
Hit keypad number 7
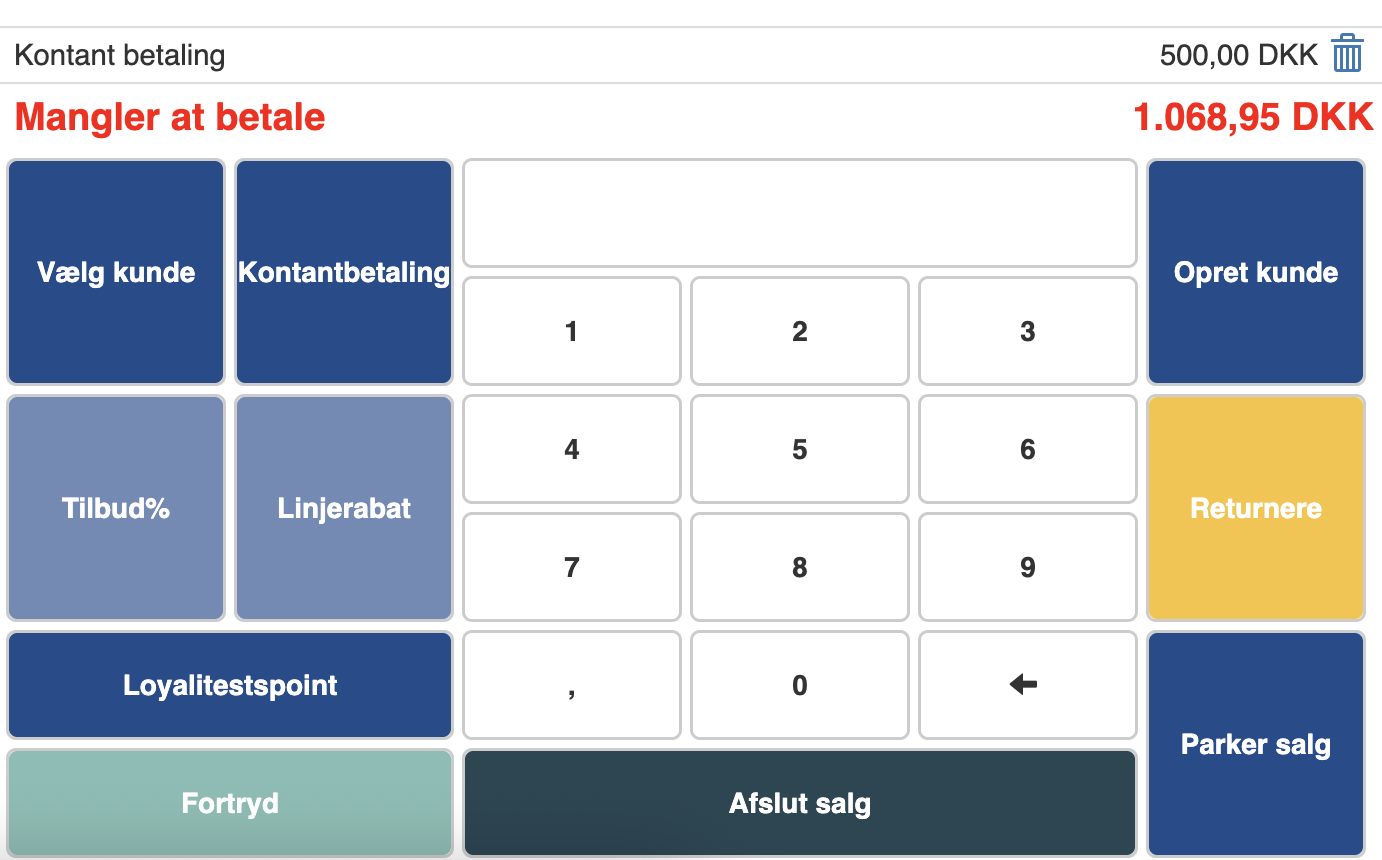click(x=571, y=567)
